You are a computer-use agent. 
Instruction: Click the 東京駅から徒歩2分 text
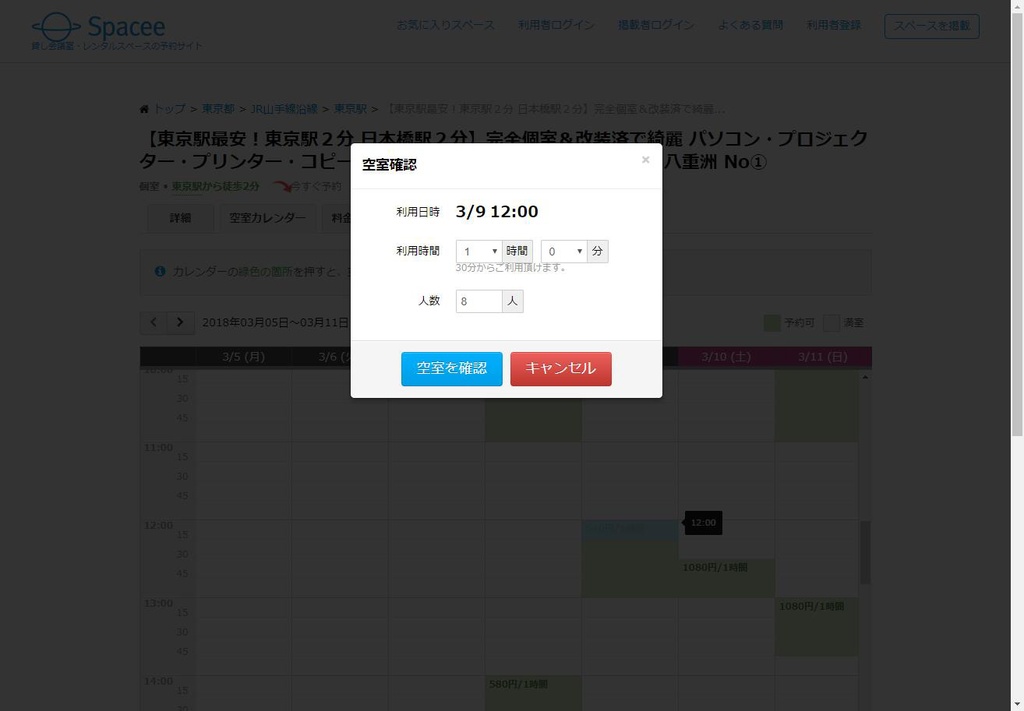point(216,187)
